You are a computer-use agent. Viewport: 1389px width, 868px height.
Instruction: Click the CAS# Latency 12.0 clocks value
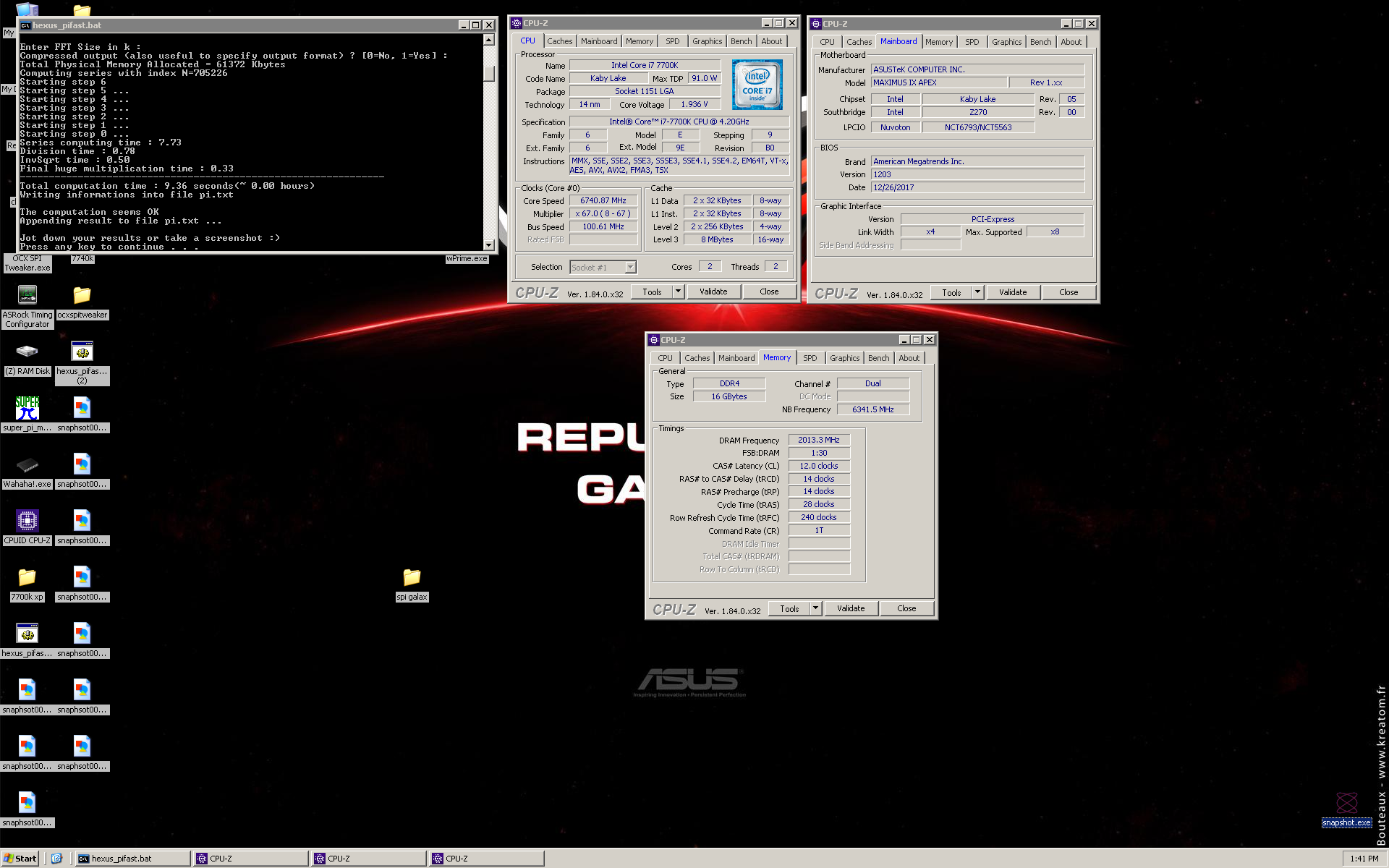819,466
